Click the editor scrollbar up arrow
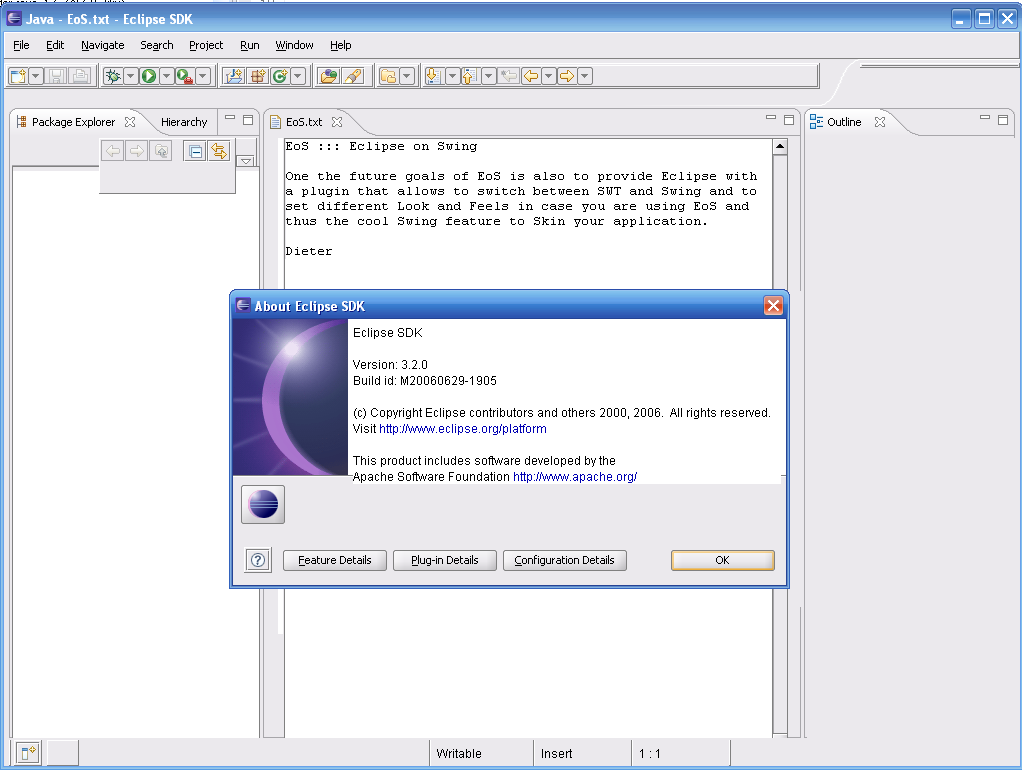 coord(780,147)
